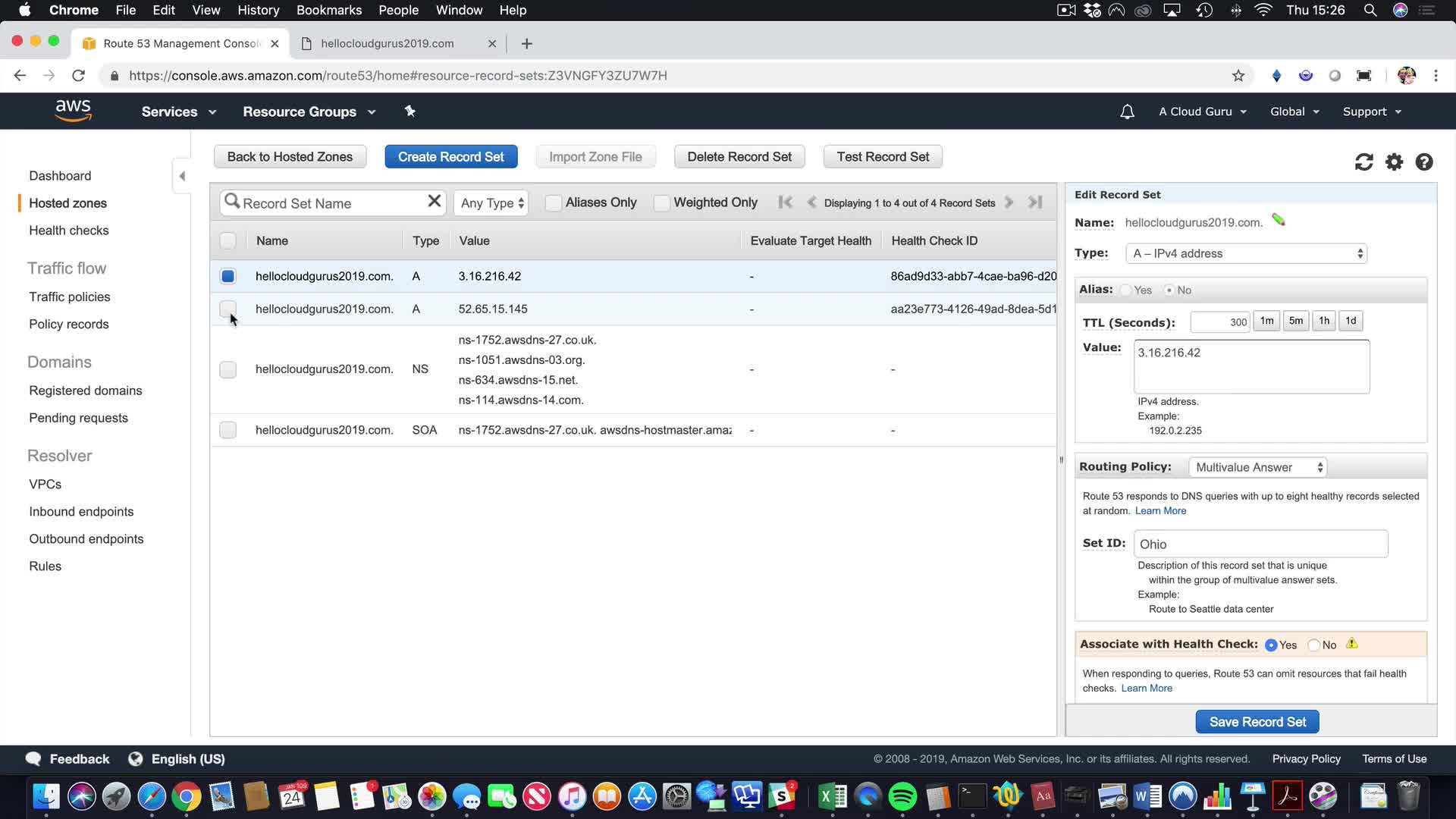
Task: Click the health check warning icon
Action: click(x=1351, y=644)
